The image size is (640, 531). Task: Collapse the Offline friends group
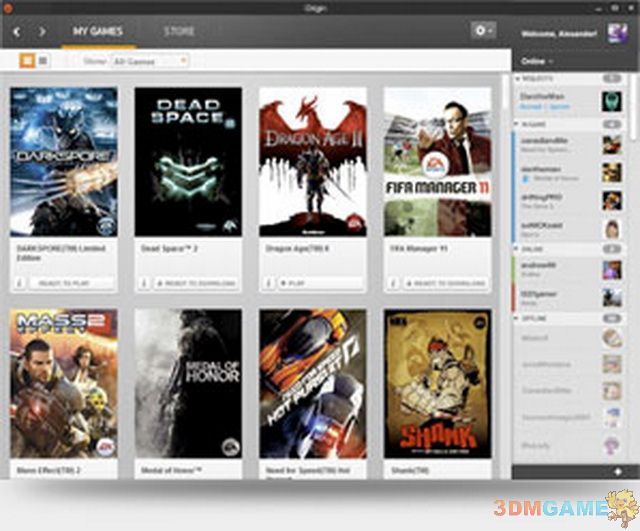click(x=517, y=318)
